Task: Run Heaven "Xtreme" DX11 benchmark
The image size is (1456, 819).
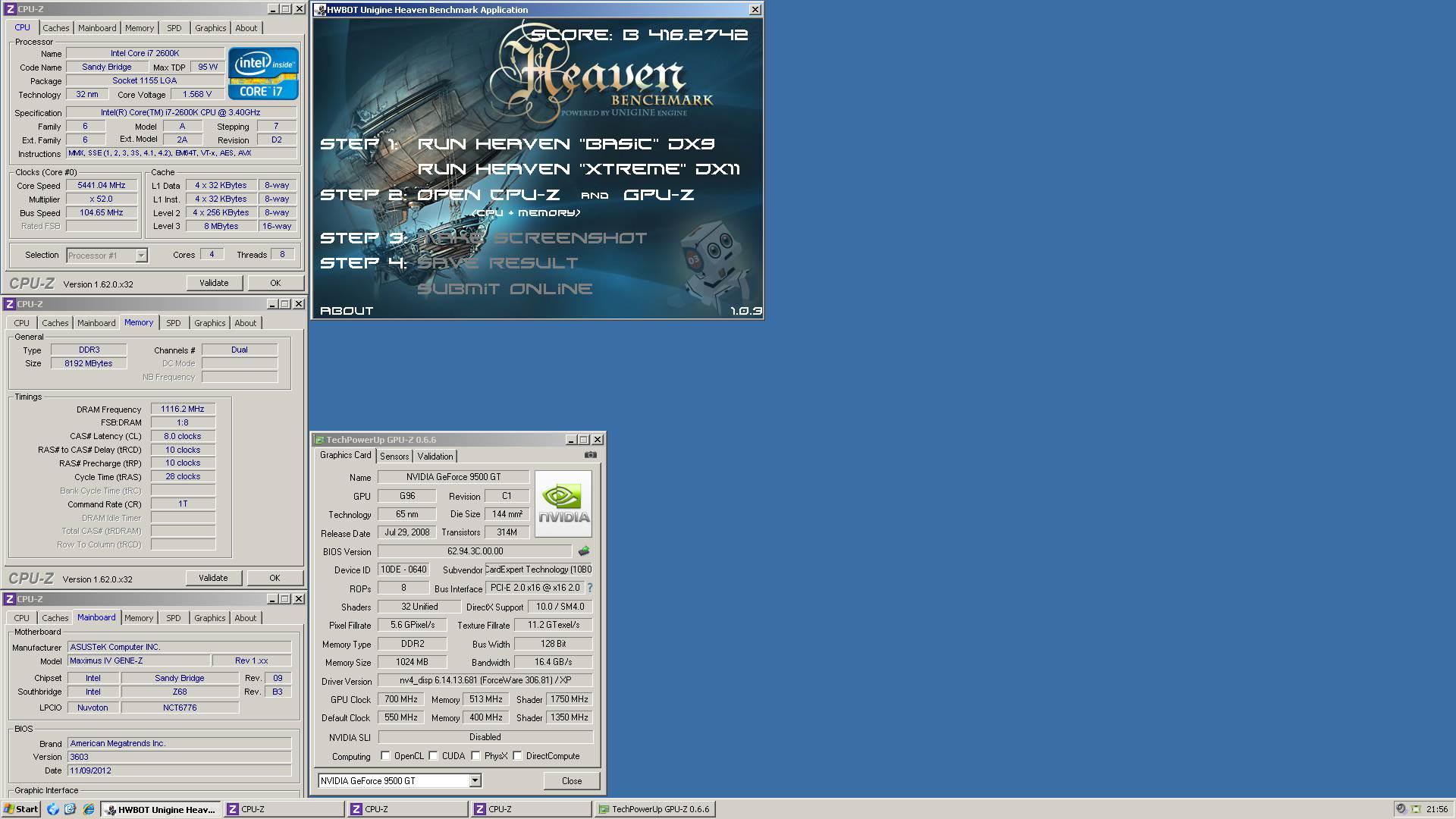Action: (578, 168)
